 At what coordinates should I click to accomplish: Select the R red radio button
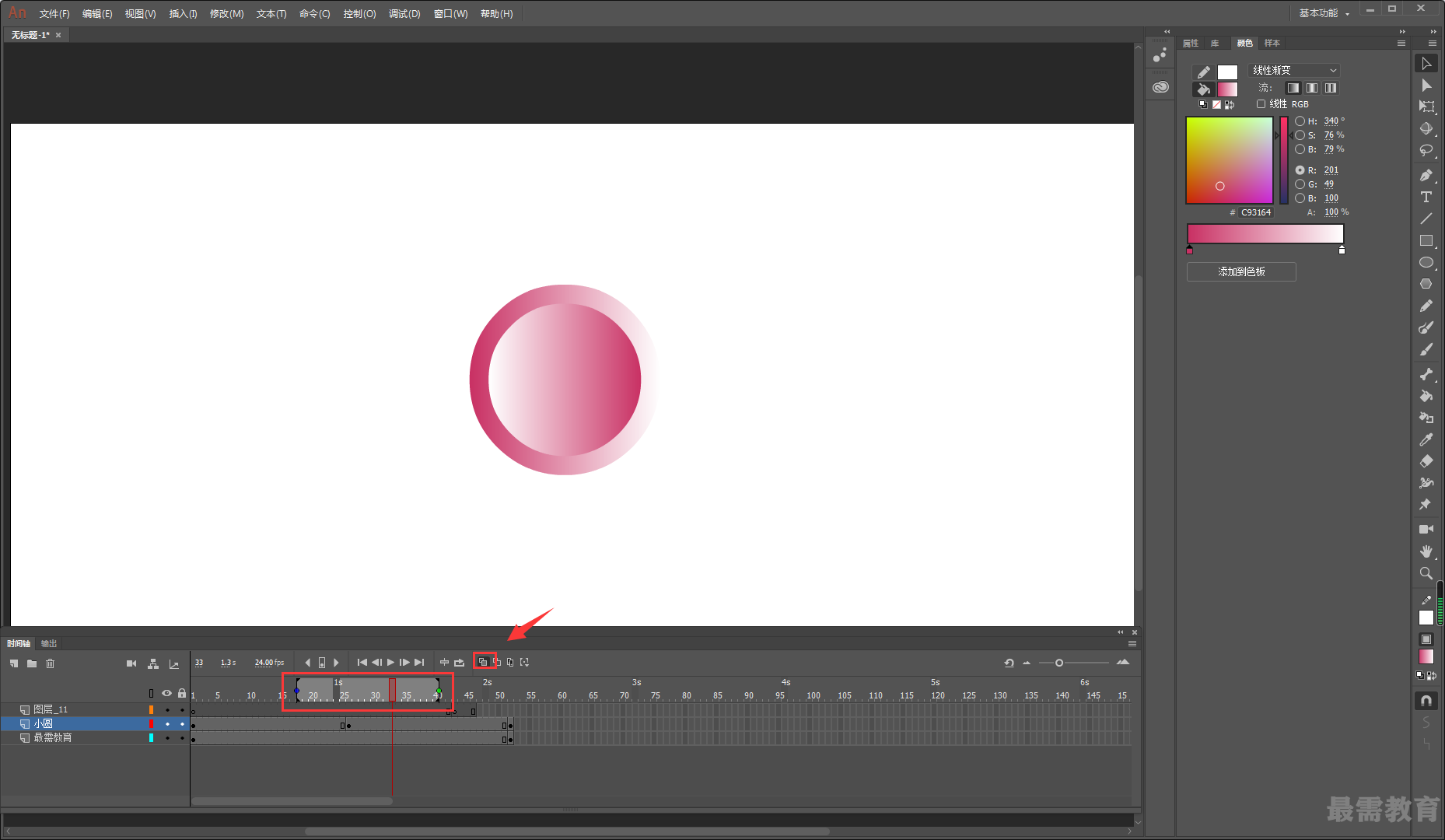coord(1300,170)
